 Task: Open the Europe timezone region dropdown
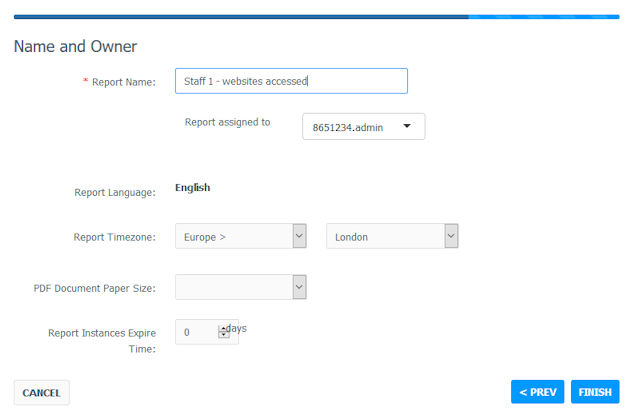tap(241, 236)
